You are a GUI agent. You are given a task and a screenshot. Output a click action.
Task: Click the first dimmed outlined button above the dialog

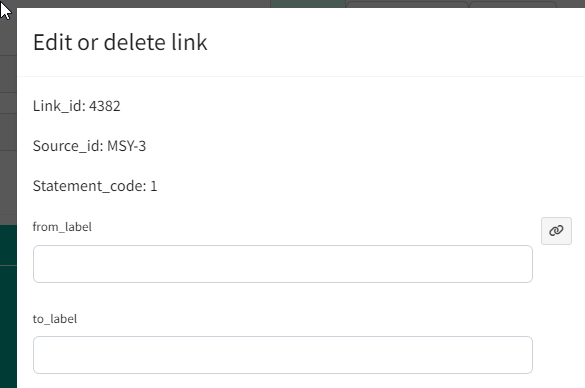pos(407,4)
